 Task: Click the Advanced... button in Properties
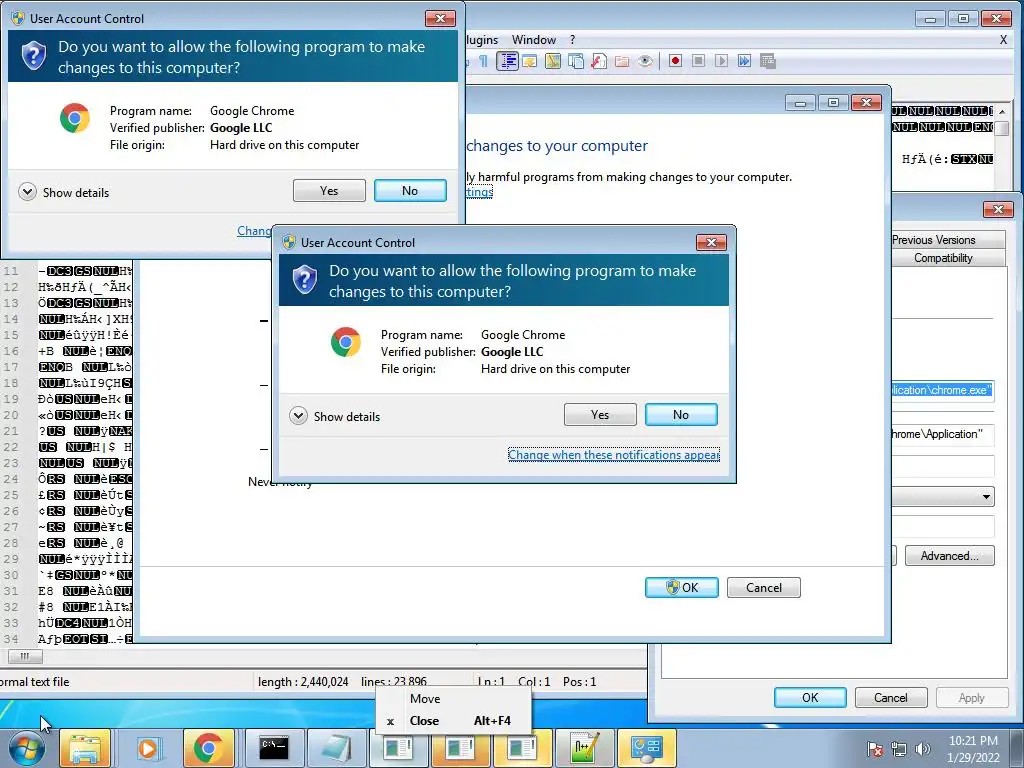click(x=950, y=556)
